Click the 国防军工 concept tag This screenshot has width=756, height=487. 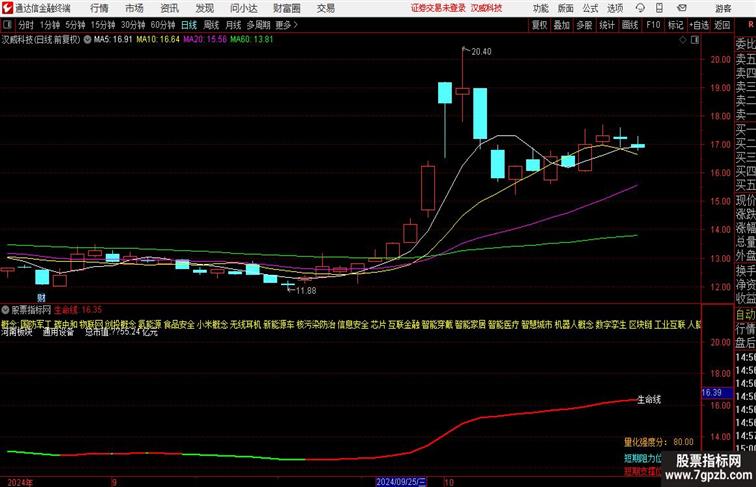click(x=36, y=325)
